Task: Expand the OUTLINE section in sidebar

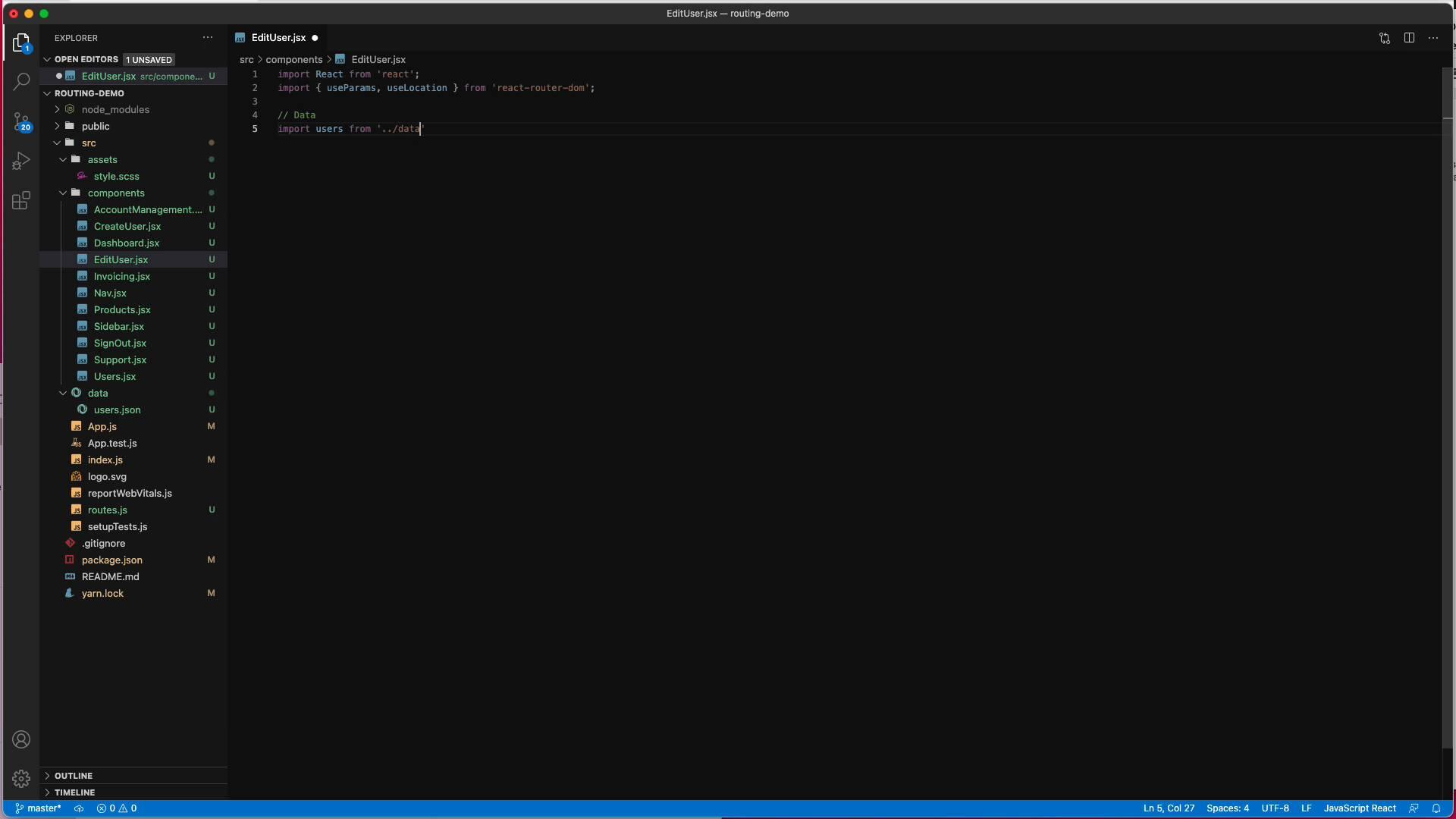Action: pos(48,775)
